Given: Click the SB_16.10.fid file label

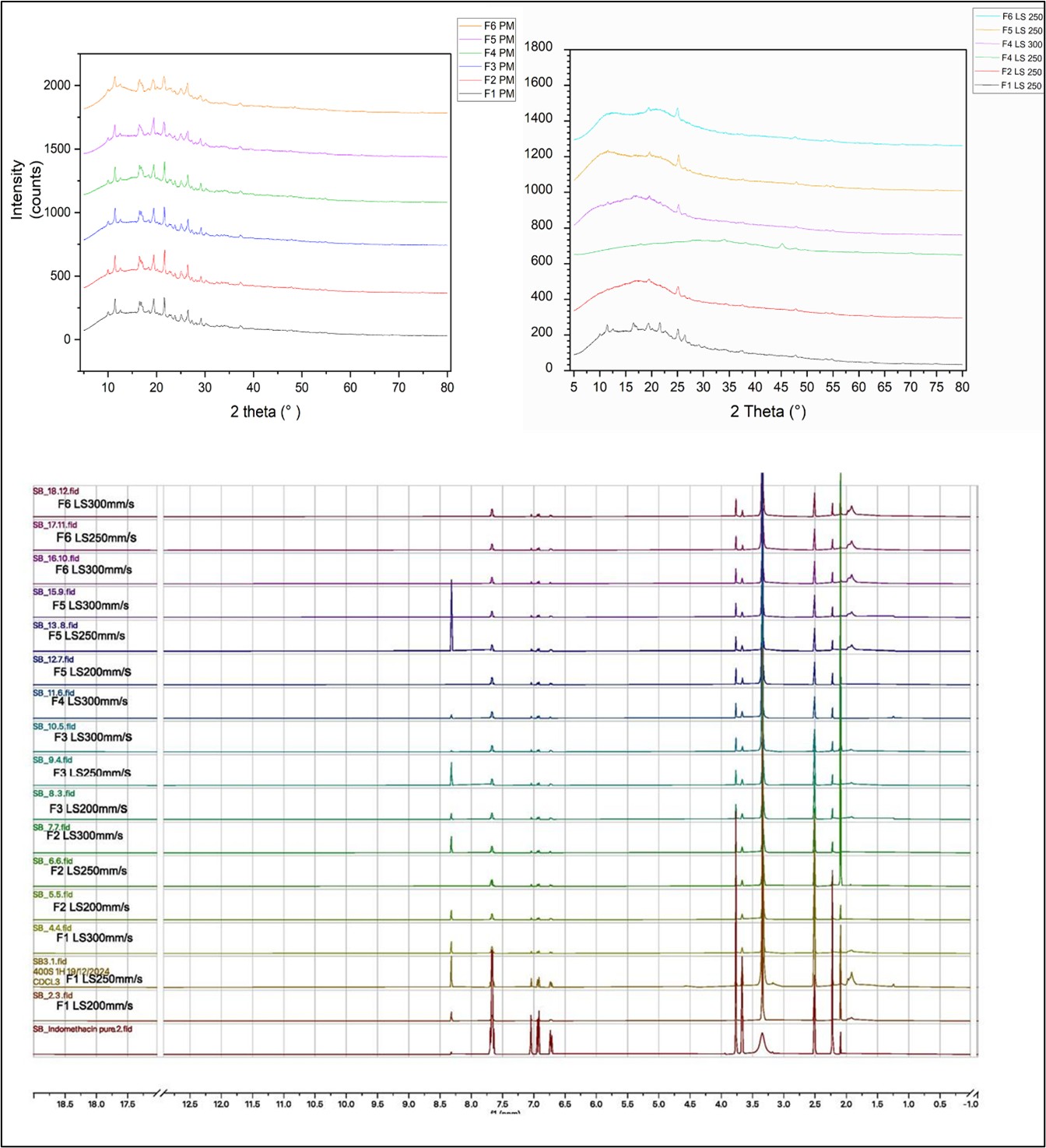Looking at the screenshot, I should tap(55, 558).
